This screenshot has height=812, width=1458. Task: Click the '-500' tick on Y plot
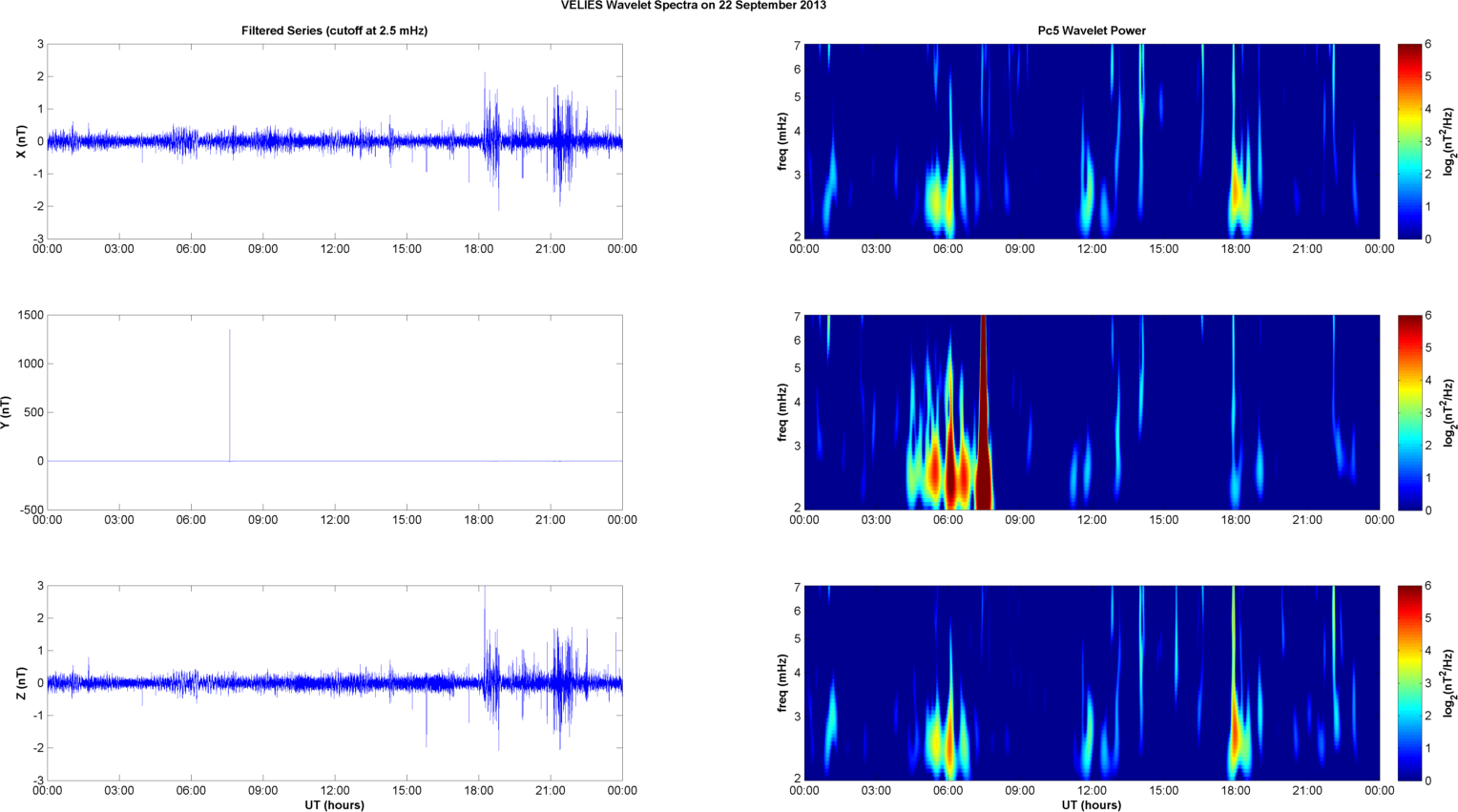coord(30,510)
